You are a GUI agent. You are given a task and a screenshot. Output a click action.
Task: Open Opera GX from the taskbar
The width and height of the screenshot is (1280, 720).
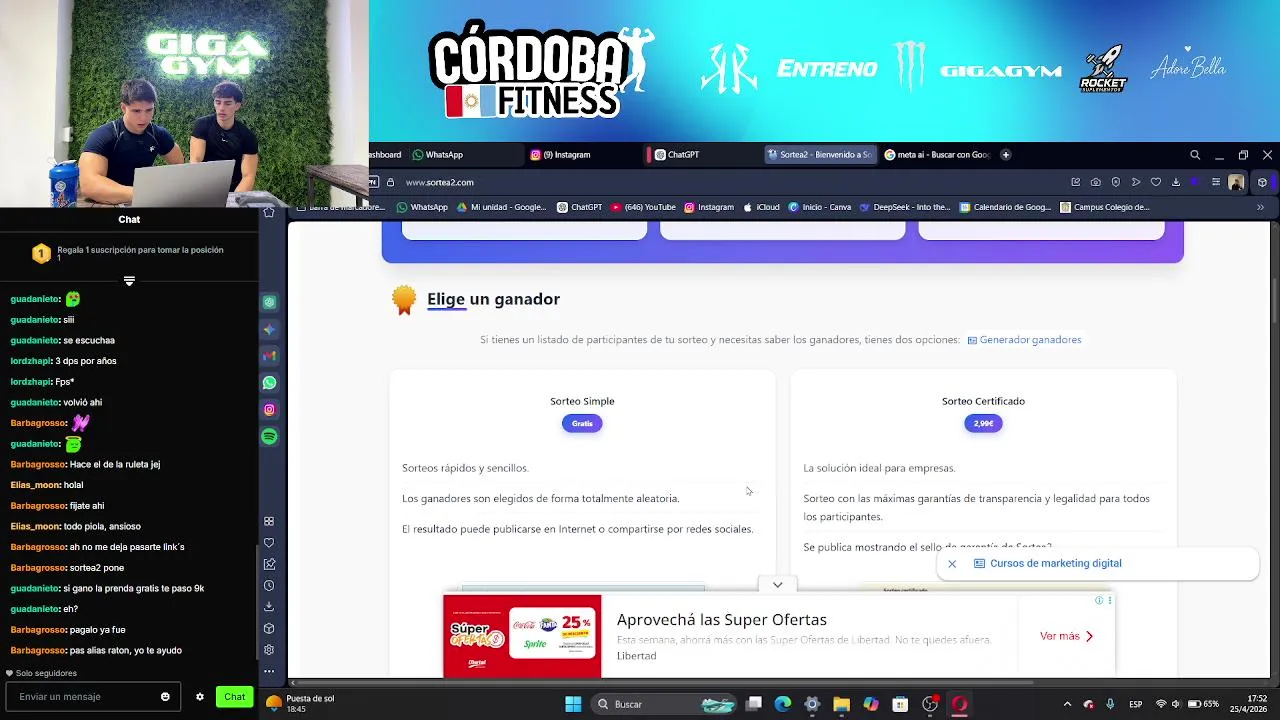[x=960, y=704]
